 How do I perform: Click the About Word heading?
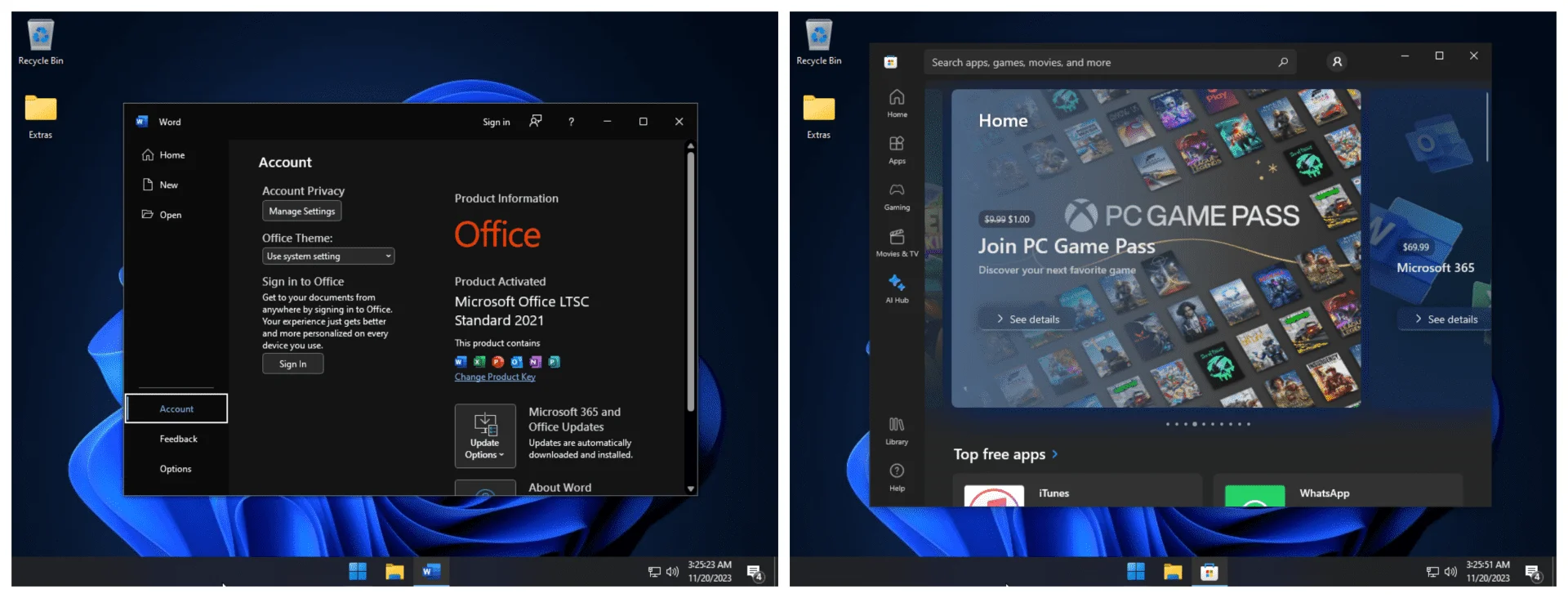560,488
